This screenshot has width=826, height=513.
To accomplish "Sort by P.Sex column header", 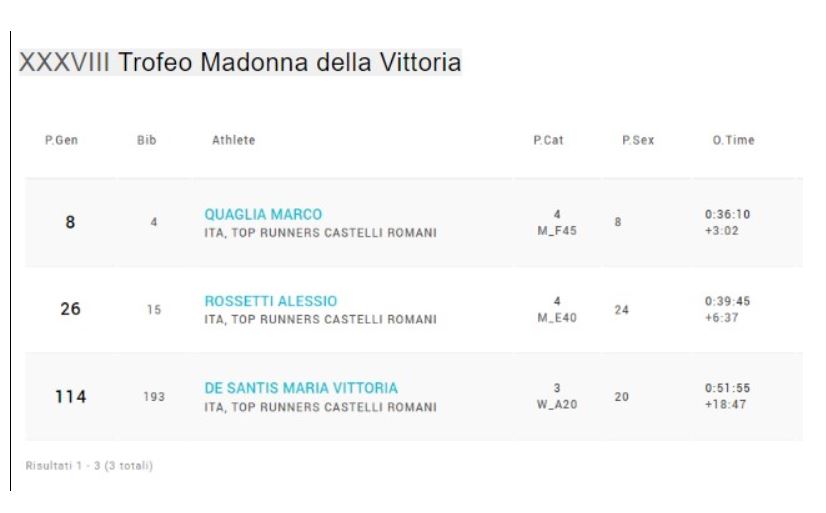I will (638, 140).
